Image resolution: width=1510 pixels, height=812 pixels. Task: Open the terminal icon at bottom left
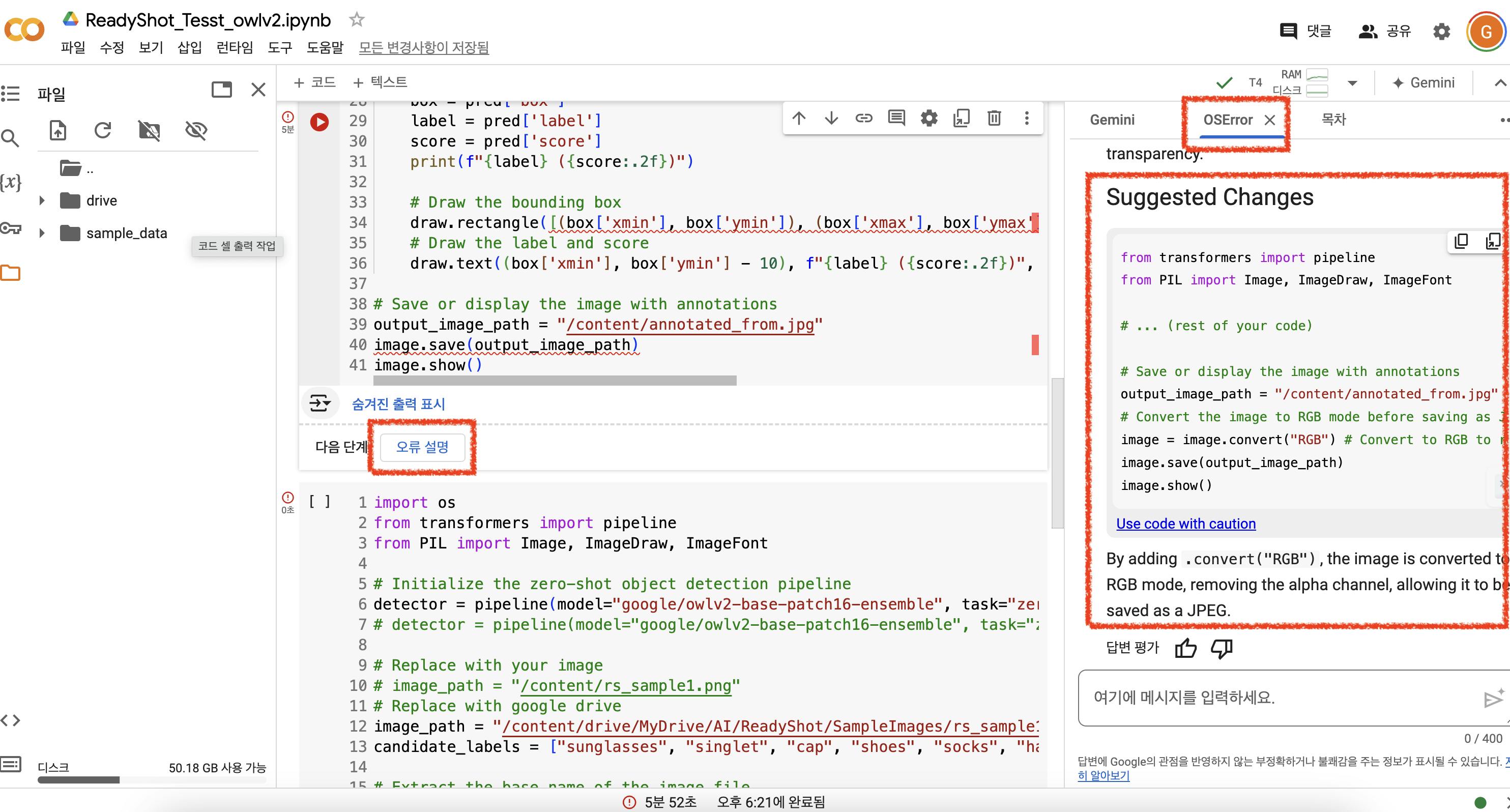click(11, 764)
